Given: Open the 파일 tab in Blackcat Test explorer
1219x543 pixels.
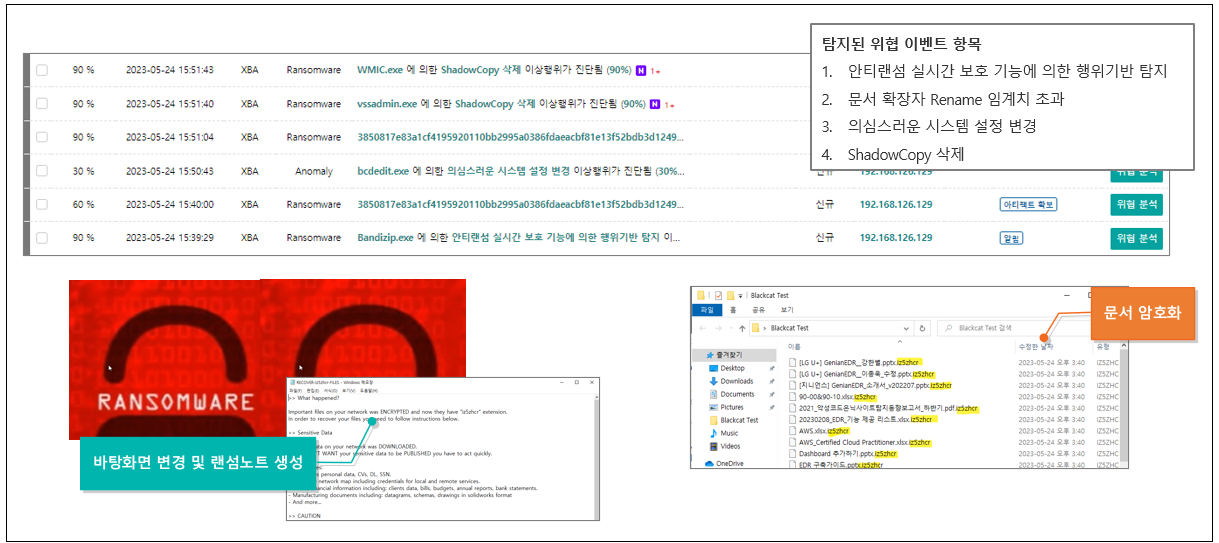Looking at the screenshot, I should [x=707, y=310].
